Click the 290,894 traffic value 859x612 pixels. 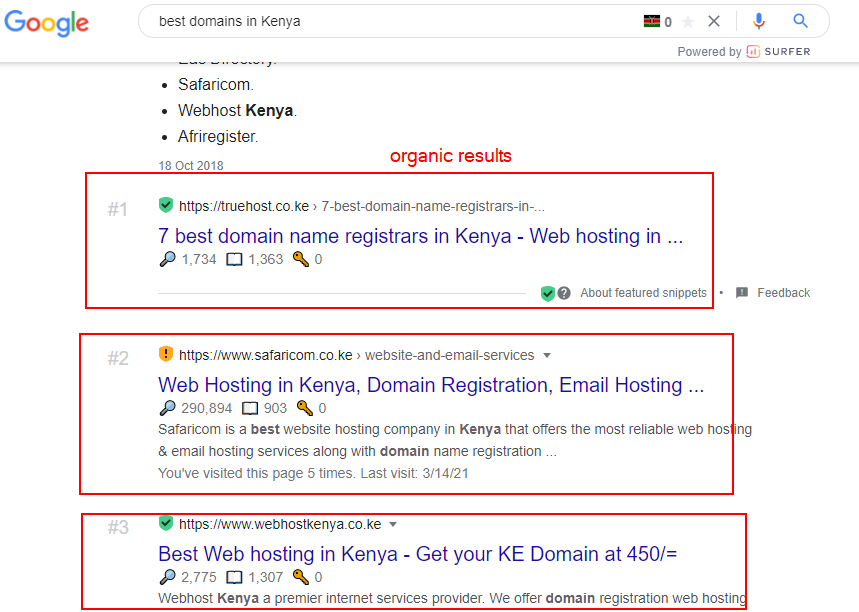(x=207, y=408)
